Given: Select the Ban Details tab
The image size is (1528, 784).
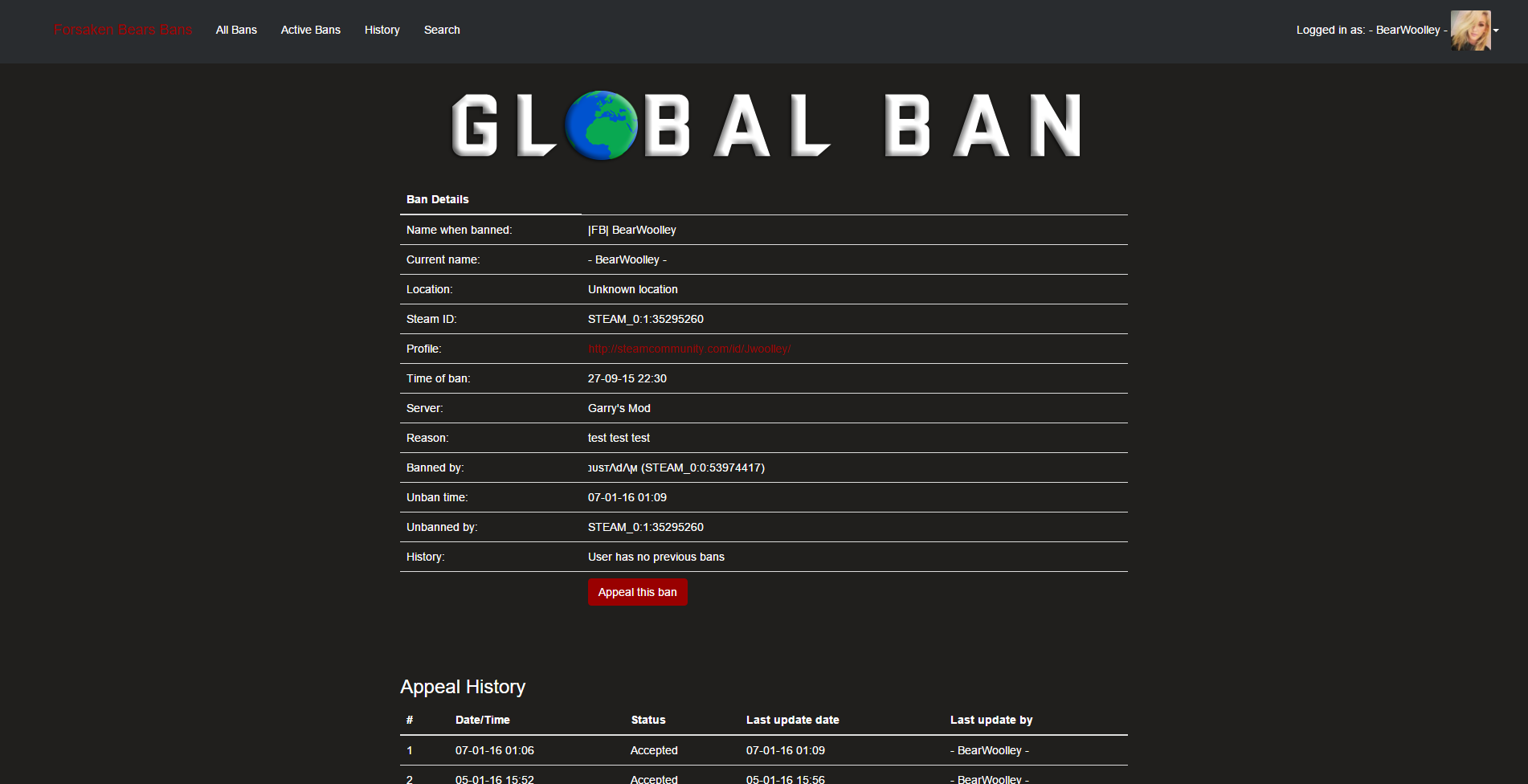Looking at the screenshot, I should [438, 199].
